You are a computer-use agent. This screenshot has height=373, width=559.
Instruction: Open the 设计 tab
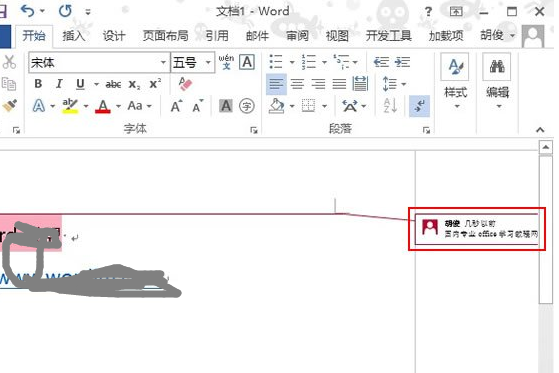(x=114, y=36)
